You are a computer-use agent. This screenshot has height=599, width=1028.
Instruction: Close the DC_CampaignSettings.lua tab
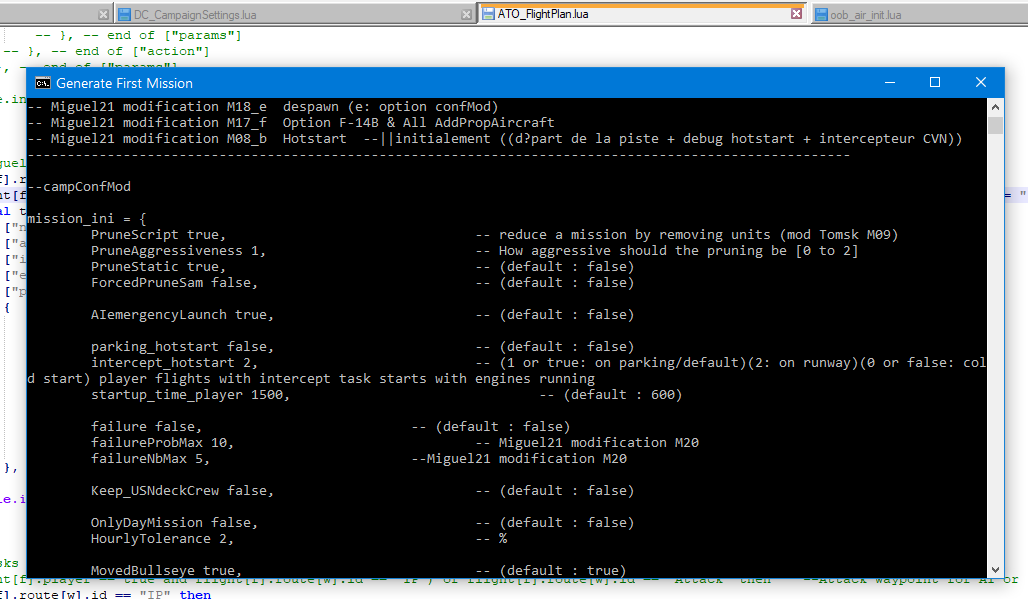click(466, 14)
